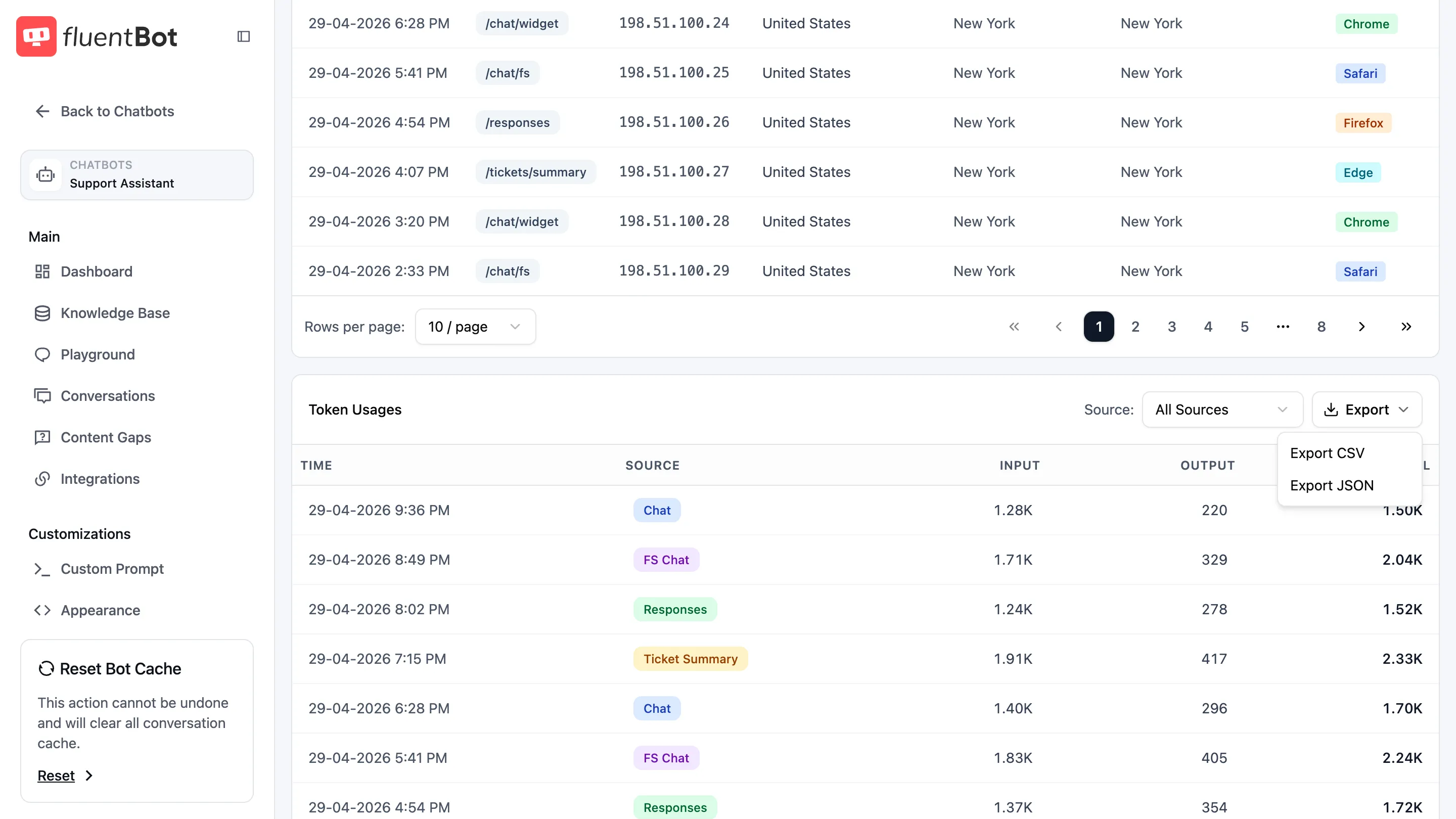The width and height of the screenshot is (1456, 819).
Task: Click Back to Chatbots link
Action: click(x=117, y=111)
